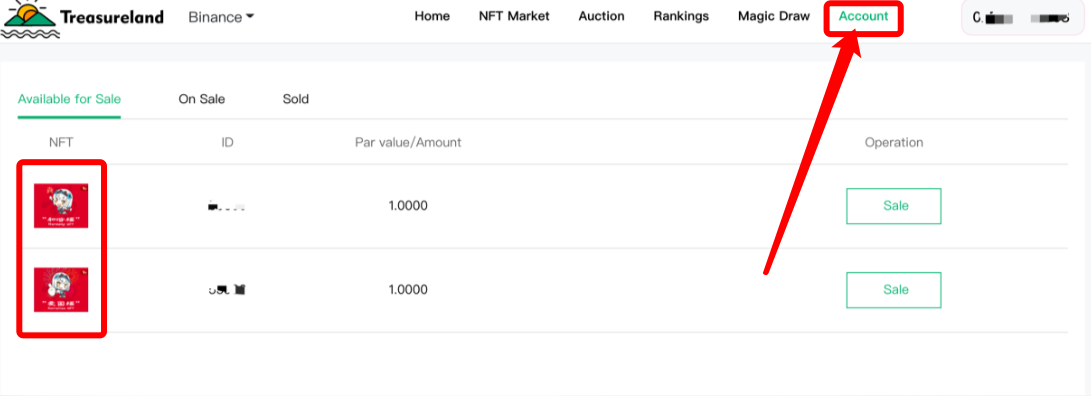View the Rankings page

681,16
